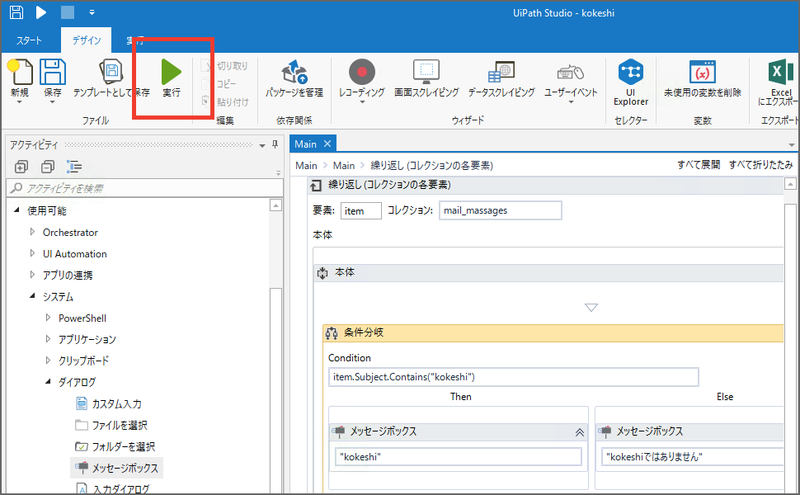Expand the UI Automation tree node
This screenshot has height=495, width=800.
coord(32,253)
